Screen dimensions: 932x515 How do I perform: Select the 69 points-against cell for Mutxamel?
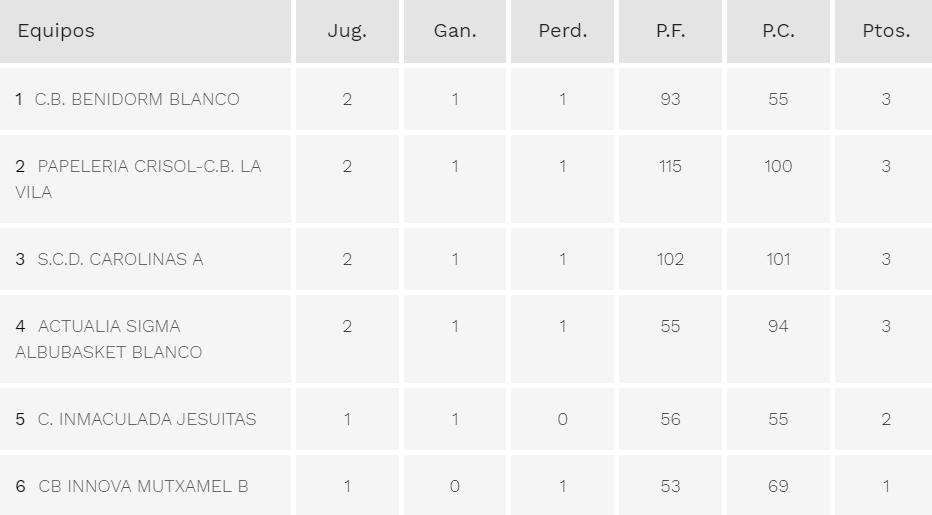(x=778, y=486)
